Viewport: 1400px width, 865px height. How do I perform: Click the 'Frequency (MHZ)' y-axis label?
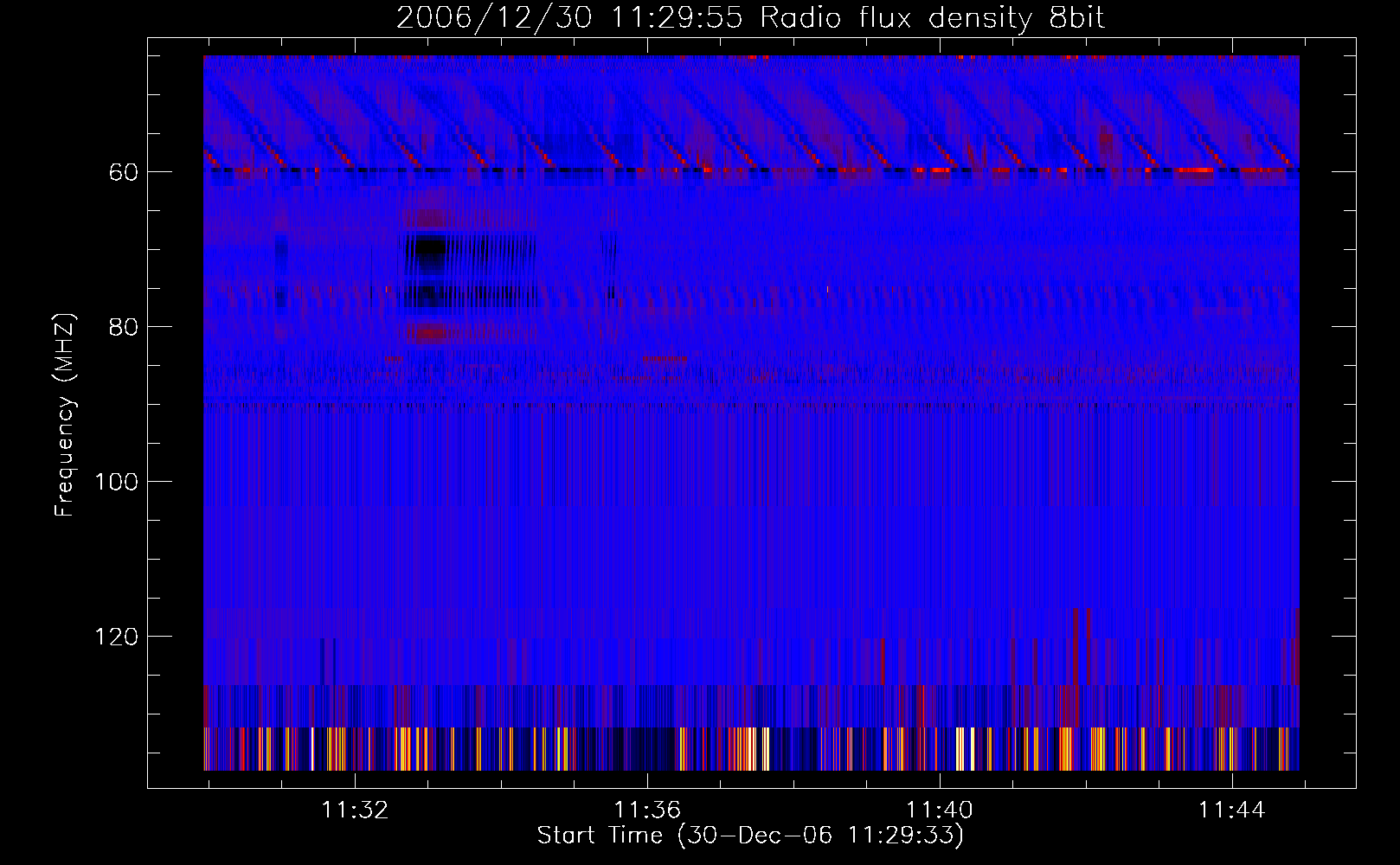pos(65,415)
